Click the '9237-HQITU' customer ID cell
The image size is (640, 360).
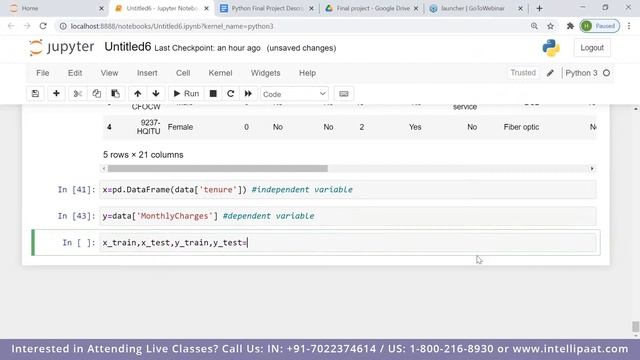pyautogui.click(x=148, y=127)
